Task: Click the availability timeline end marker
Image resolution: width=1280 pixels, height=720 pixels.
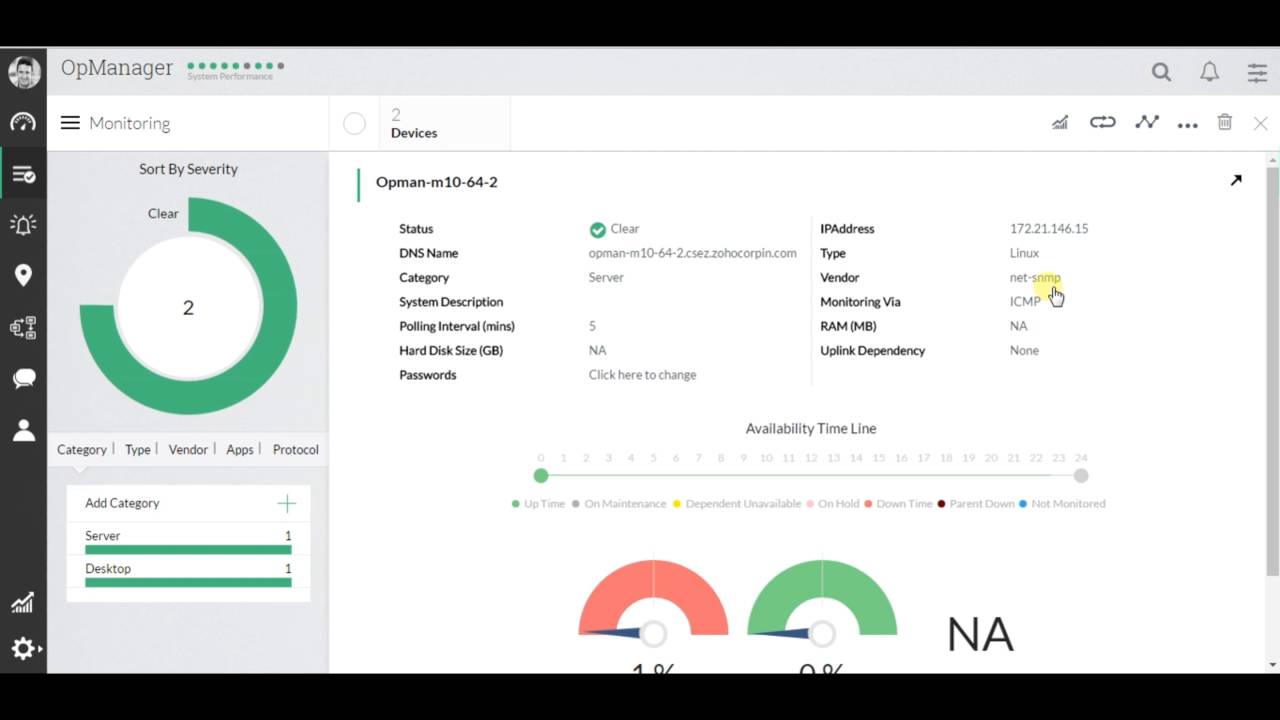Action: click(1081, 476)
